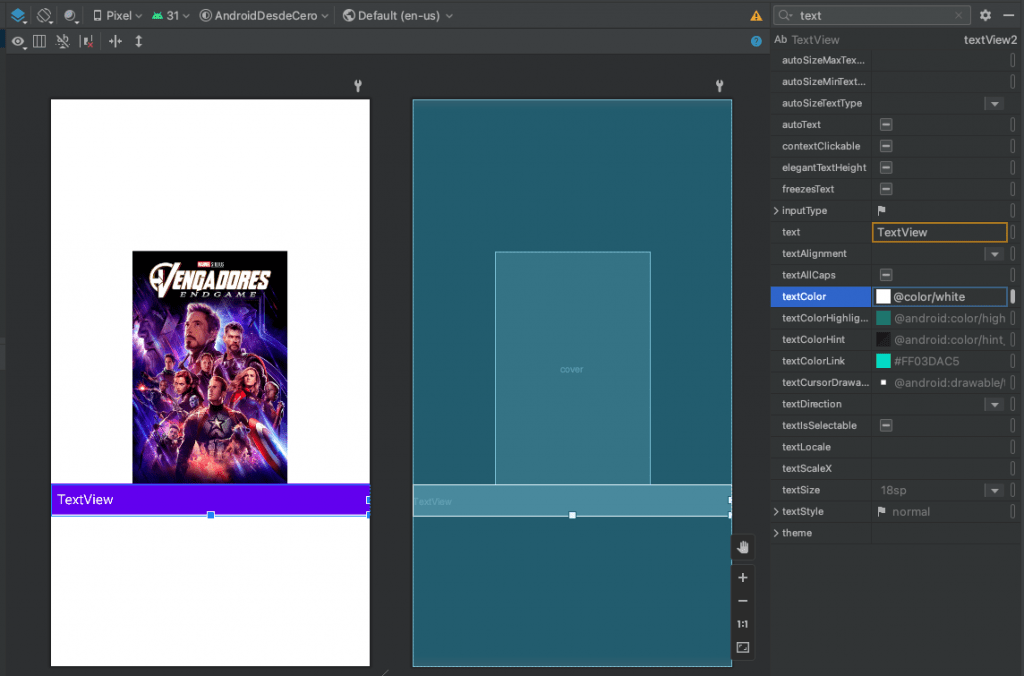This screenshot has height=676, width=1024.
Task: Clear the attribute search text
Action: (958, 15)
